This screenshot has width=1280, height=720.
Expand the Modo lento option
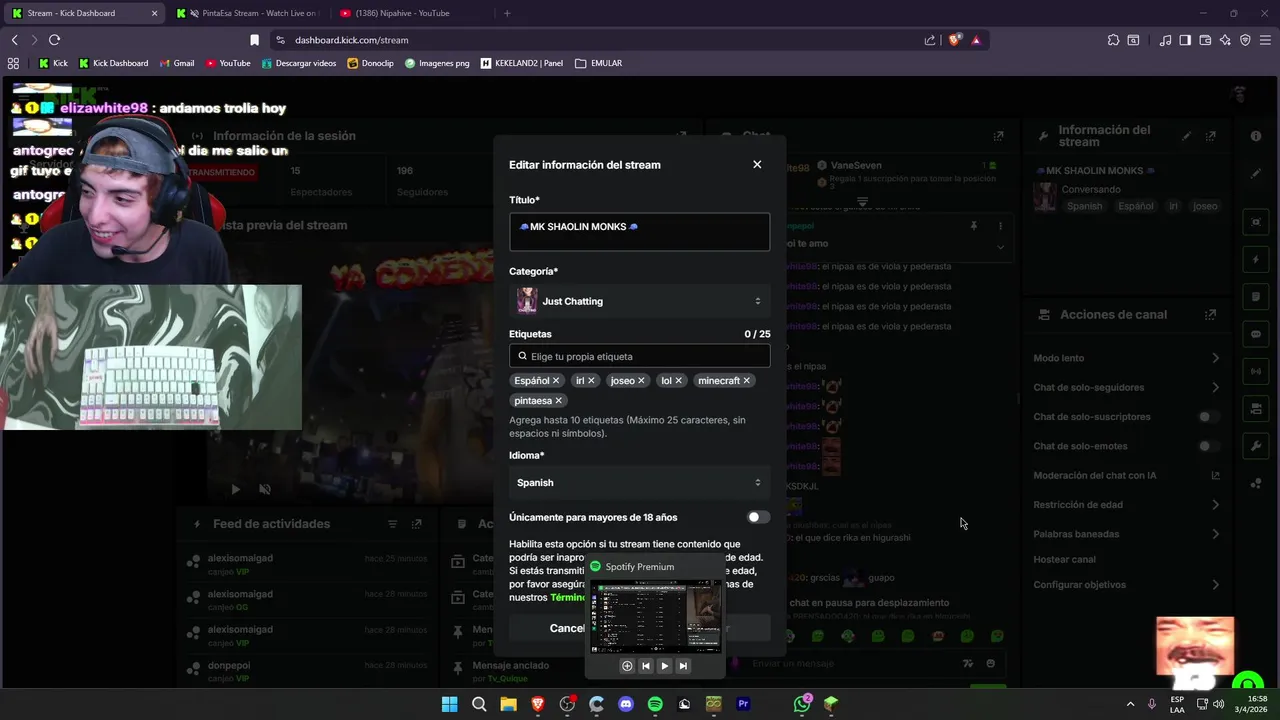click(x=1126, y=358)
